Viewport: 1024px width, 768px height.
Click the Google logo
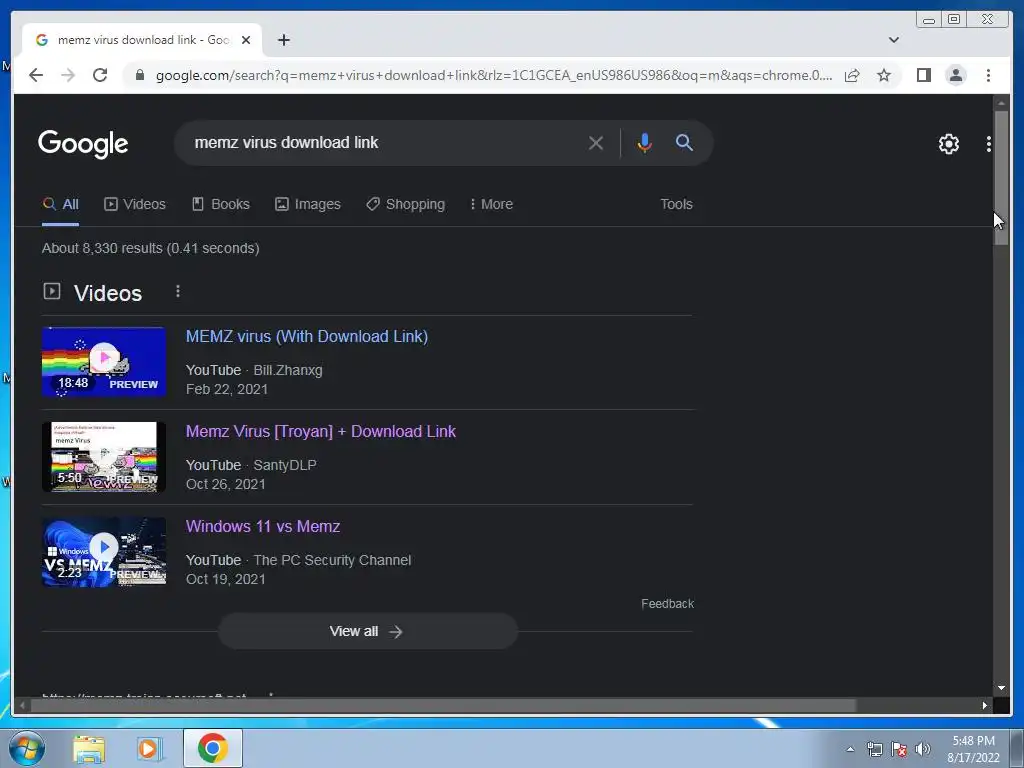click(x=83, y=144)
